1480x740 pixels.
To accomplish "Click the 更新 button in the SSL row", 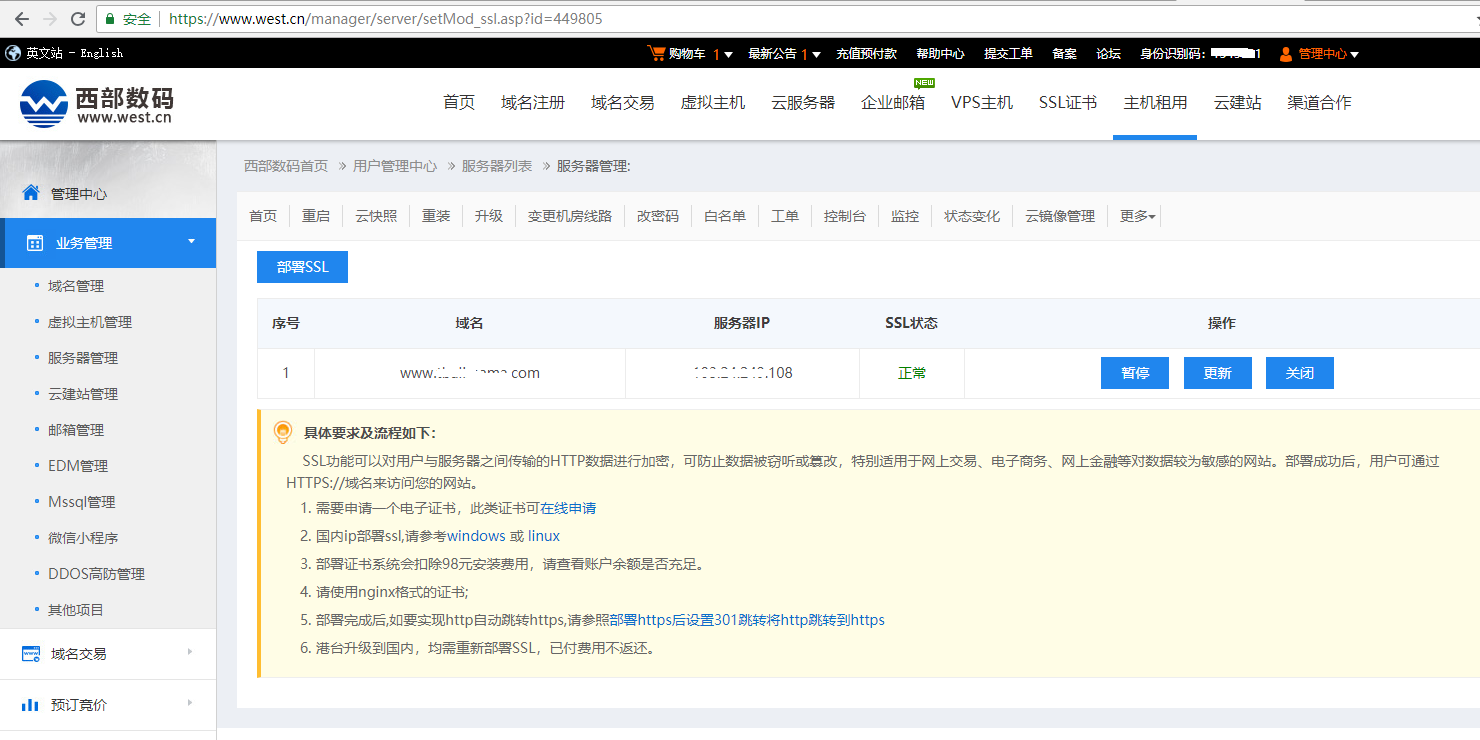I will [1217, 373].
